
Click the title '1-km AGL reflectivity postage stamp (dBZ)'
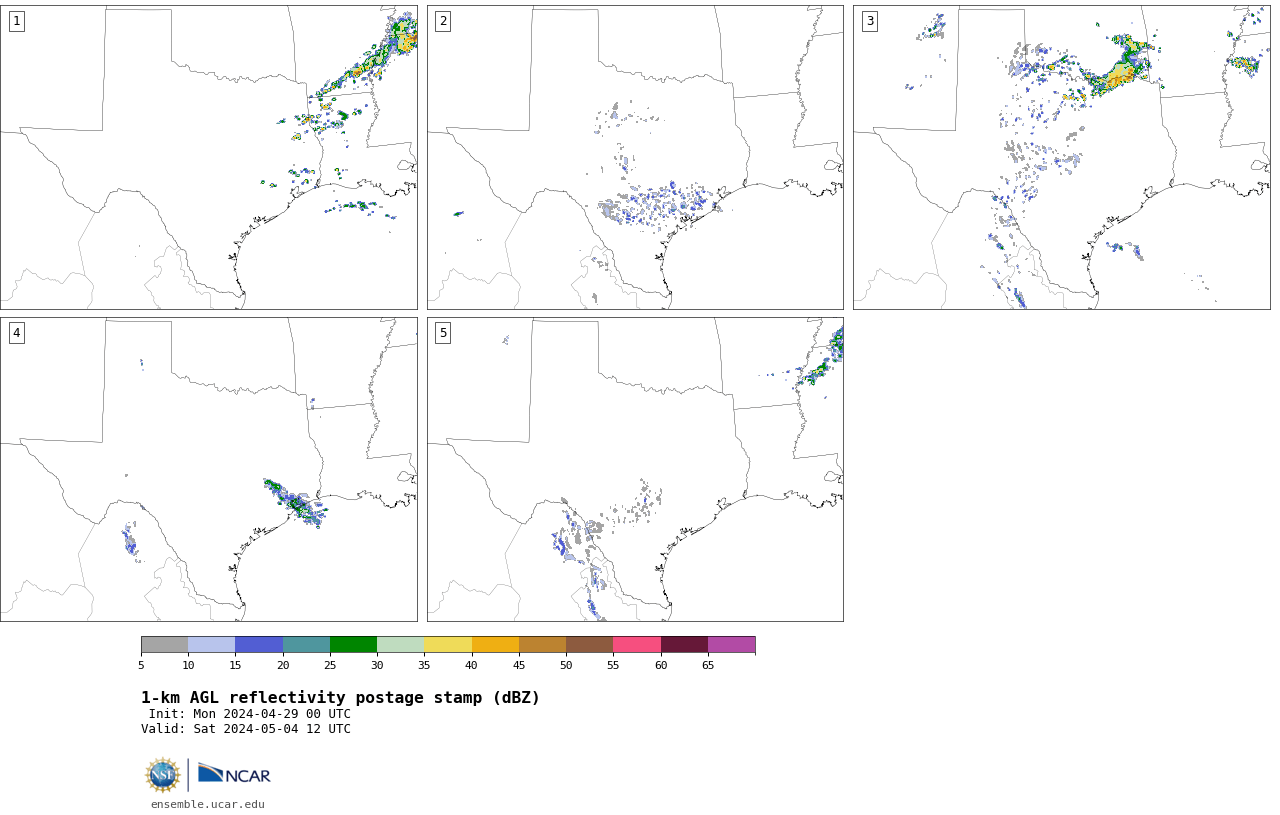[x=340, y=698]
